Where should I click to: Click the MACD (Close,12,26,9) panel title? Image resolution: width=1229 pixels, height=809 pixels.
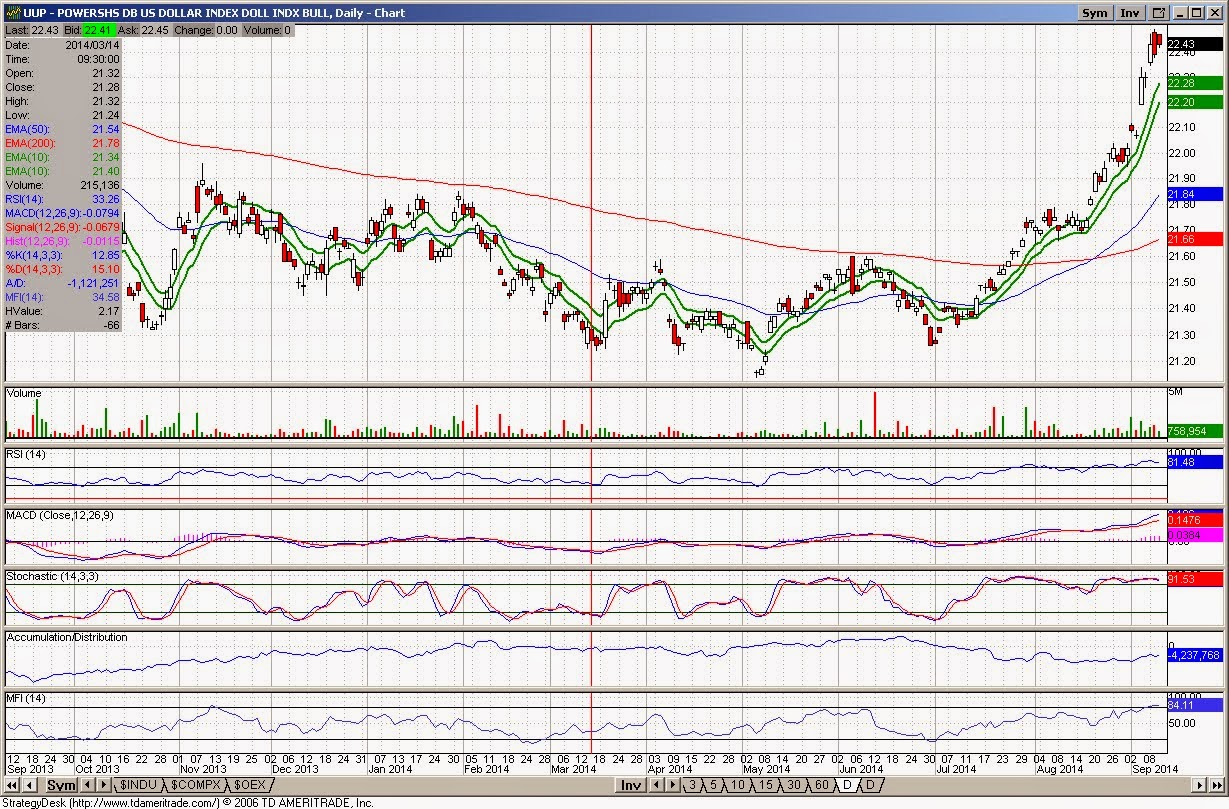[61, 515]
